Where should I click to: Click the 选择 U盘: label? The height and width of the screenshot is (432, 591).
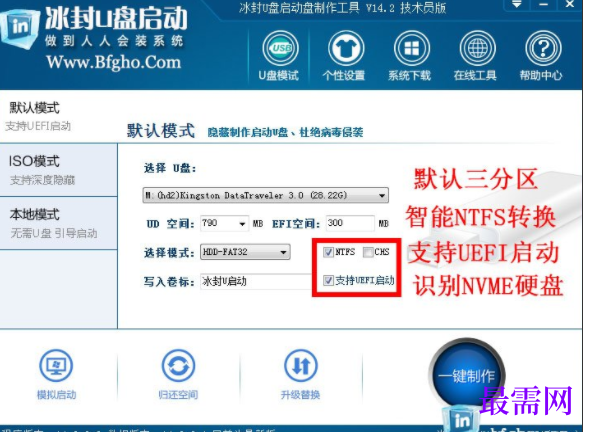pos(170,168)
